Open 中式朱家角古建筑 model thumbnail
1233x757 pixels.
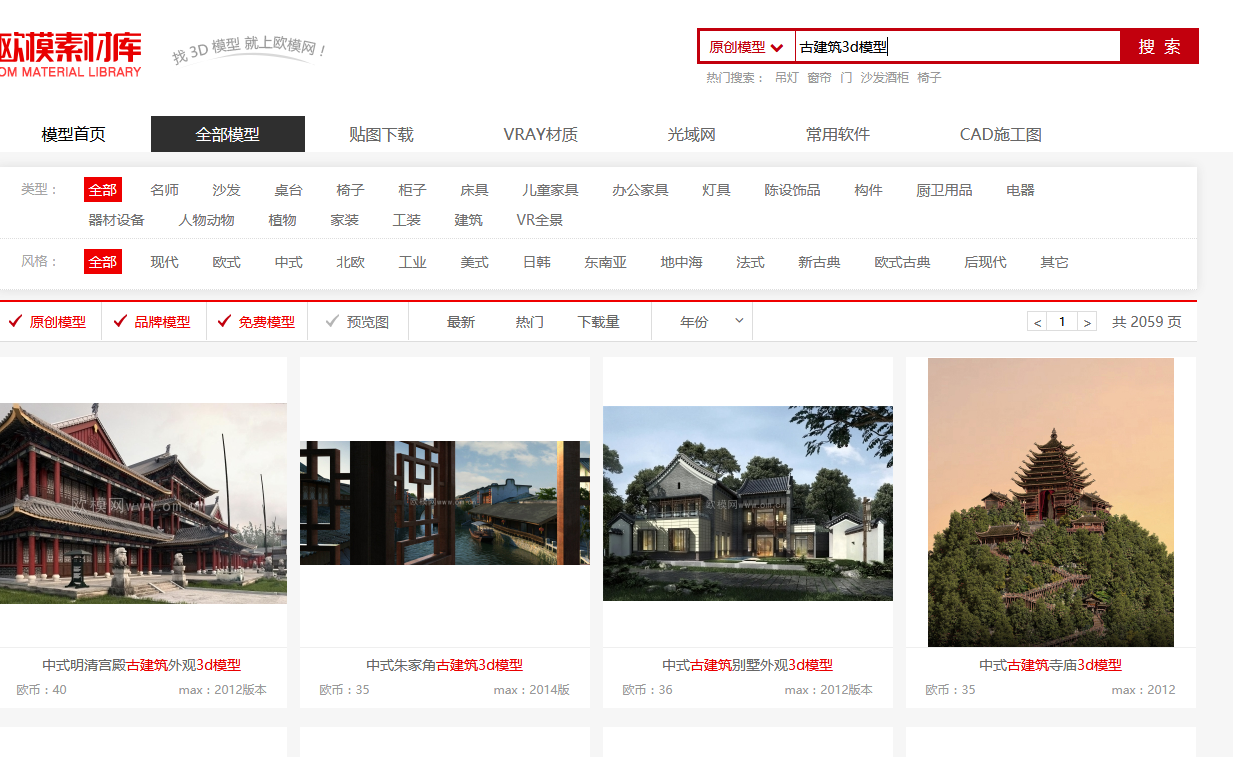point(445,503)
